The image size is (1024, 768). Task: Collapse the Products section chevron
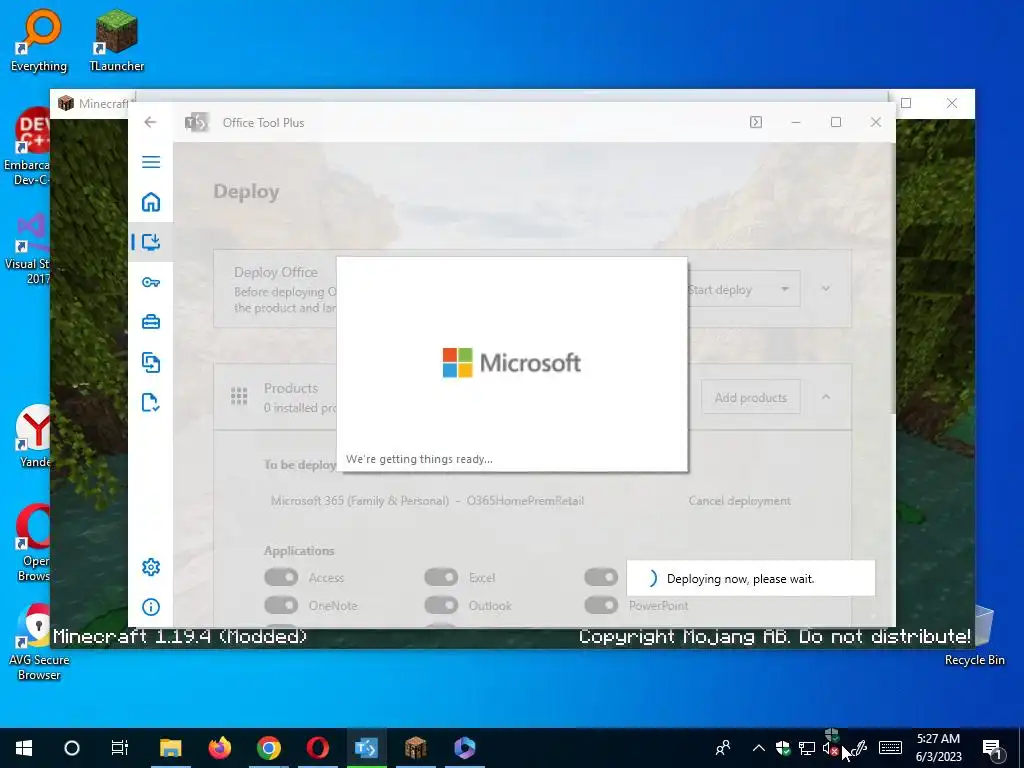pyautogui.click(x=826, y=397)
